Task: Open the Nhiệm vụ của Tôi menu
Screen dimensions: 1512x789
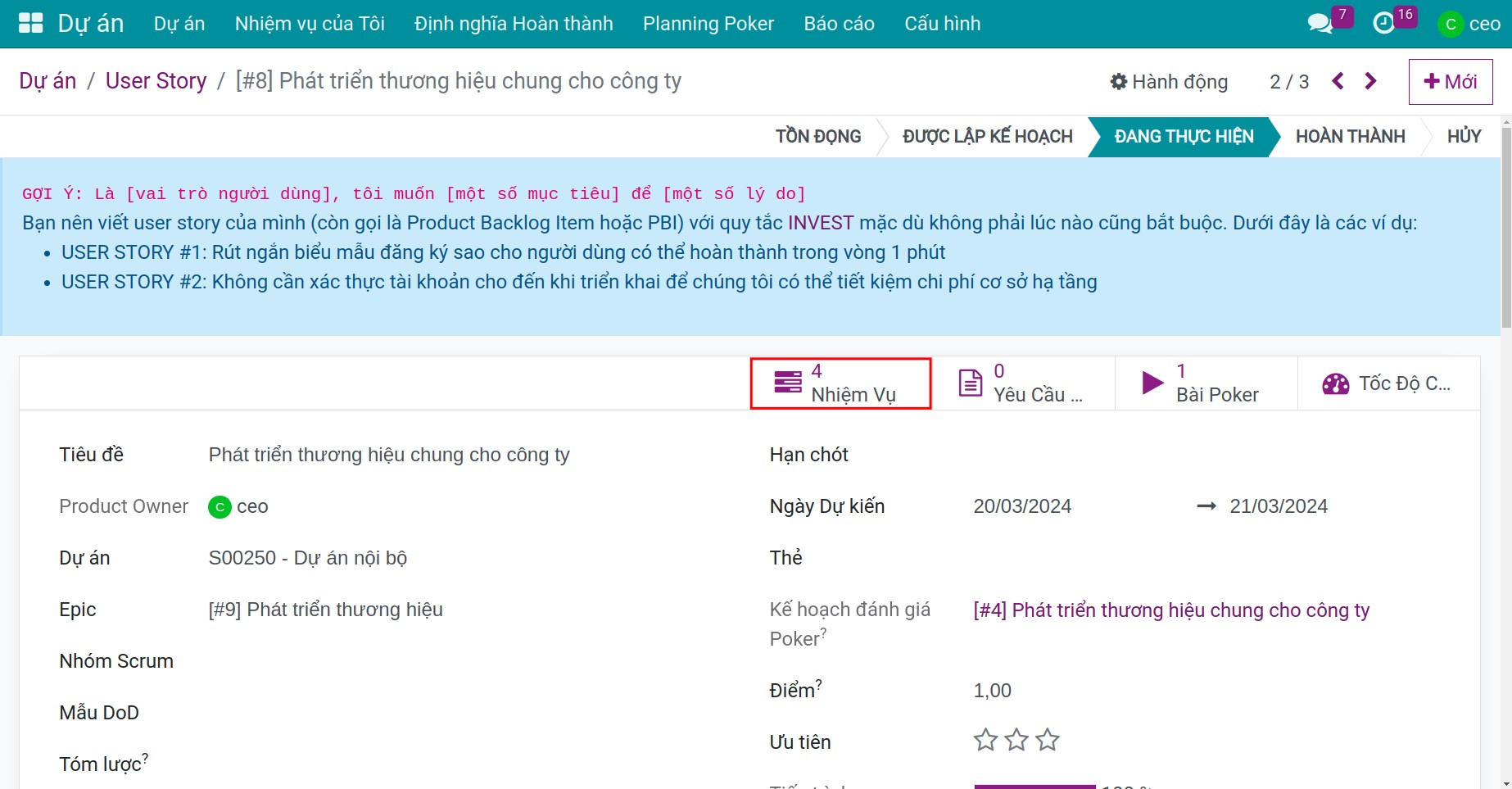Action: [310, 24]
